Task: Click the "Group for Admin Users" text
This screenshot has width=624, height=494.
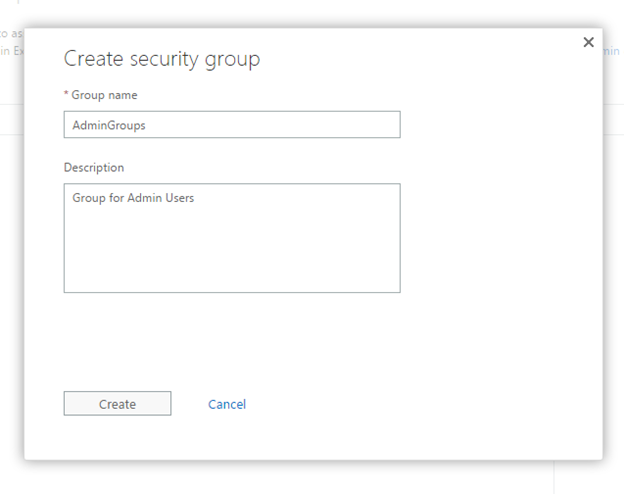Action: click(133, 198)
